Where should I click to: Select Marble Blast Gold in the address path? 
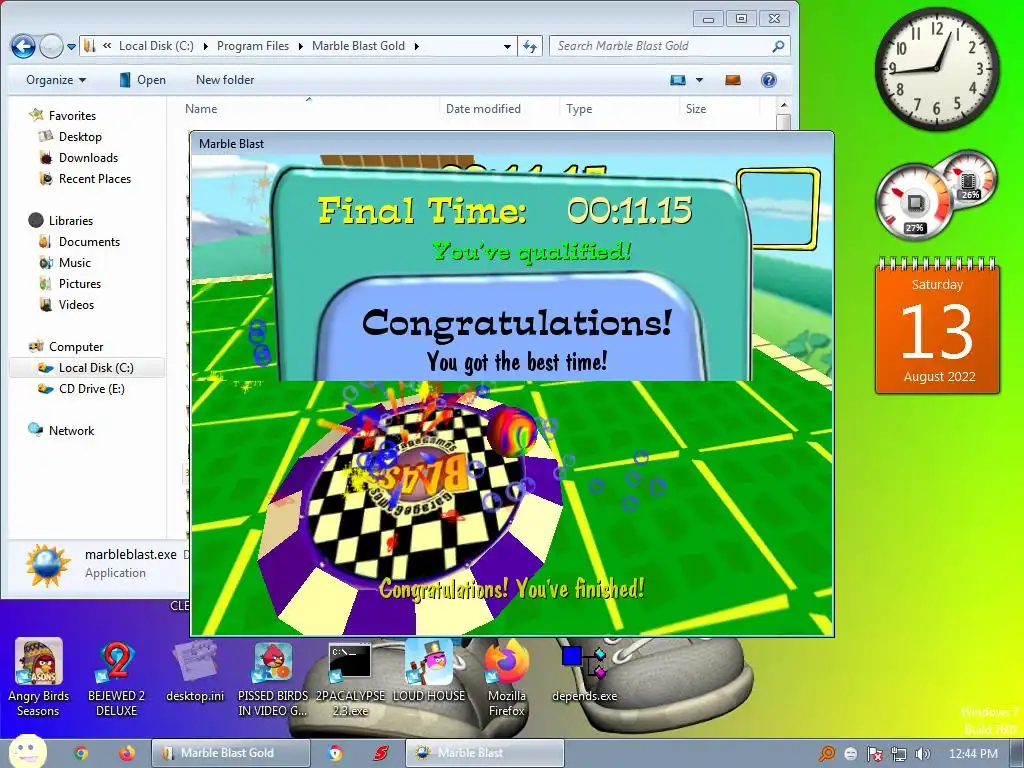tap(359, 46)
